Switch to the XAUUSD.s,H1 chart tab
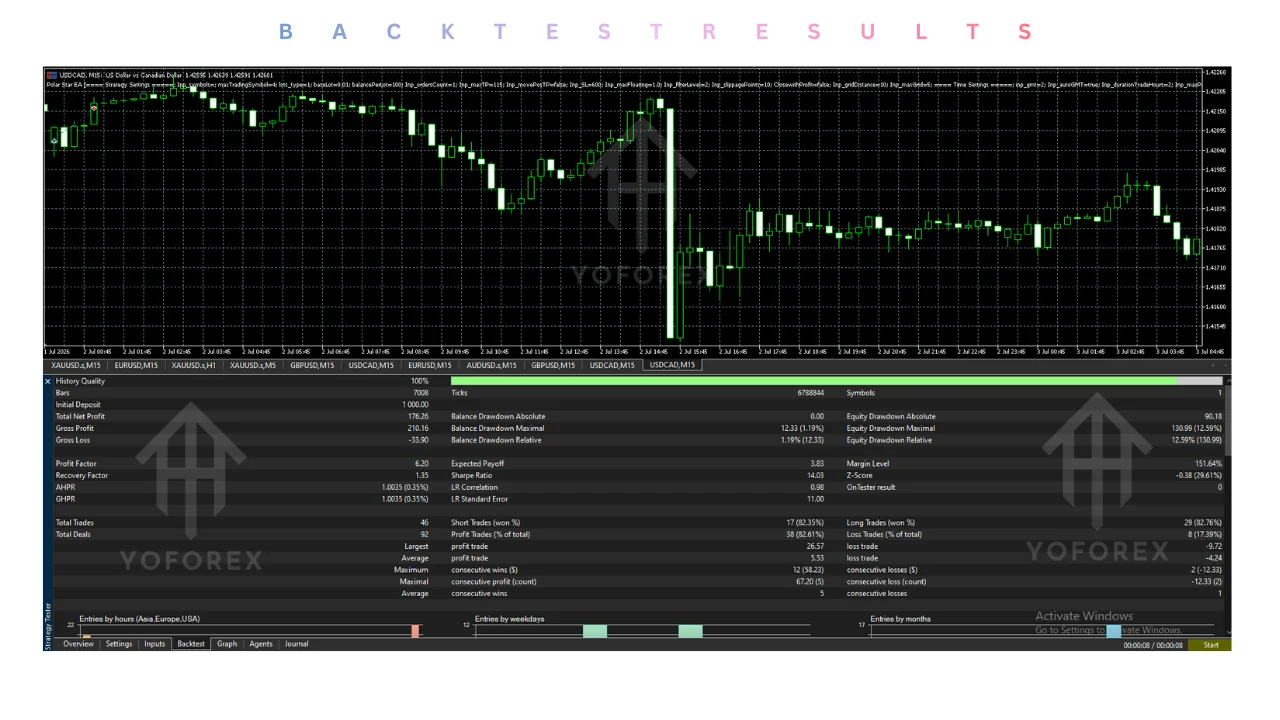Screen dimensions: 1280x720 click(x=193, y=365)
